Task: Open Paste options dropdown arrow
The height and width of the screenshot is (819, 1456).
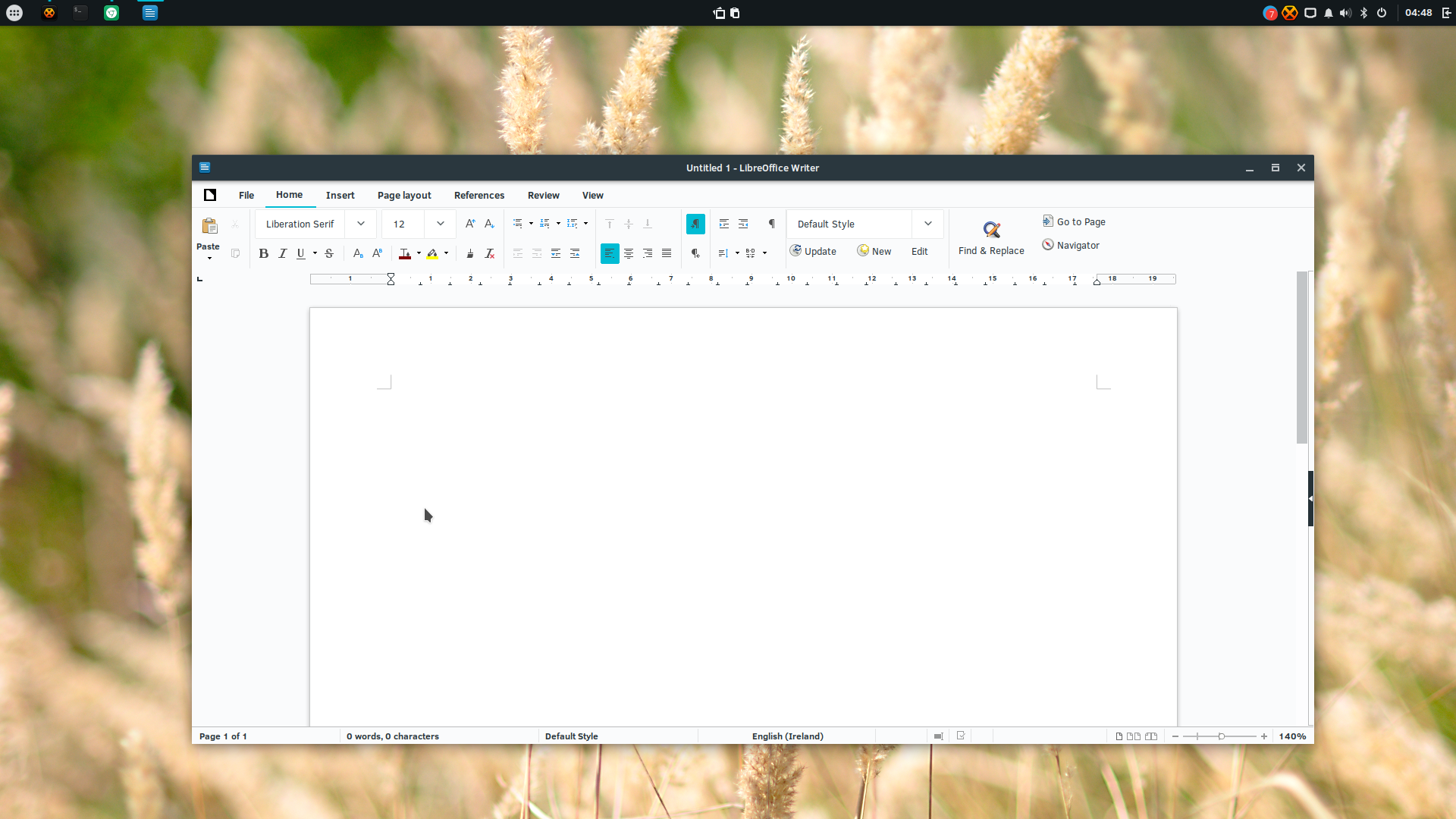Action: [x=209, y=259]
